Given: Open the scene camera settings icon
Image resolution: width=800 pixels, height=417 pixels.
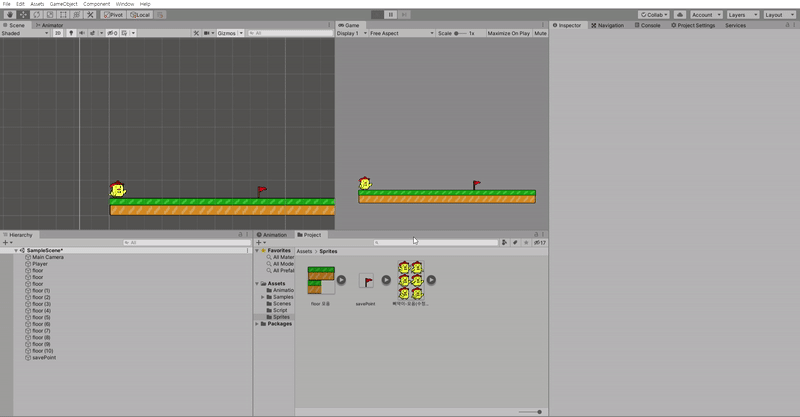Looking at the screenshot, I should coord(209,33).
